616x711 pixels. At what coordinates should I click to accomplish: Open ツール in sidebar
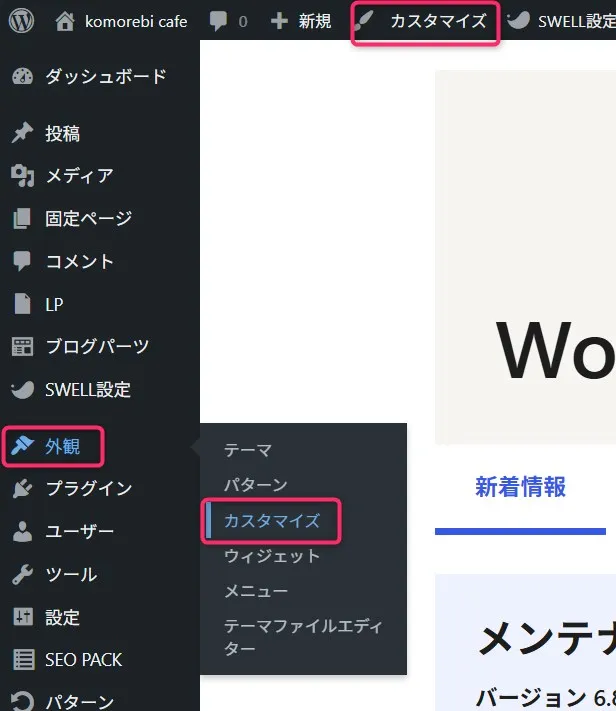click(71, 575)
